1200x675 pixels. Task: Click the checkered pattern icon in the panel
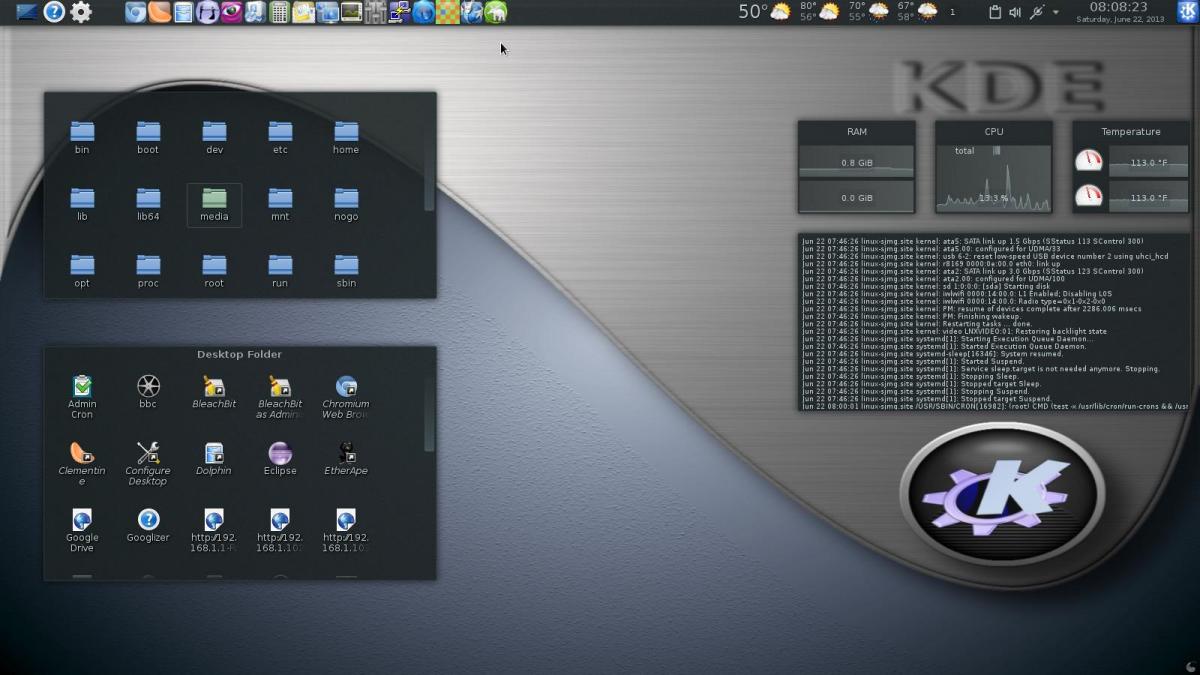click(447, 12)
